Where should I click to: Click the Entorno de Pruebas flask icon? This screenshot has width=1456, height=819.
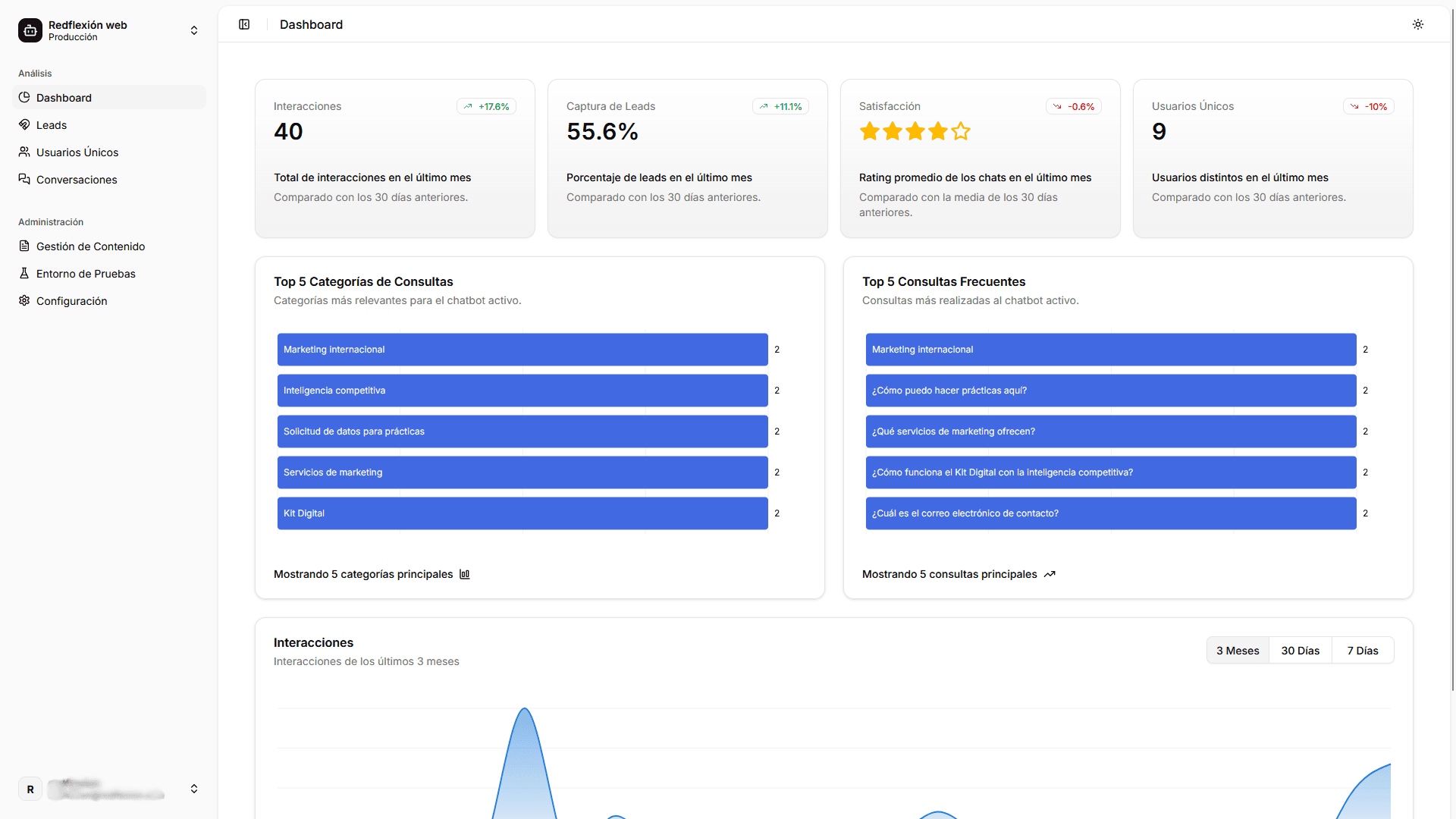[24, 273]
